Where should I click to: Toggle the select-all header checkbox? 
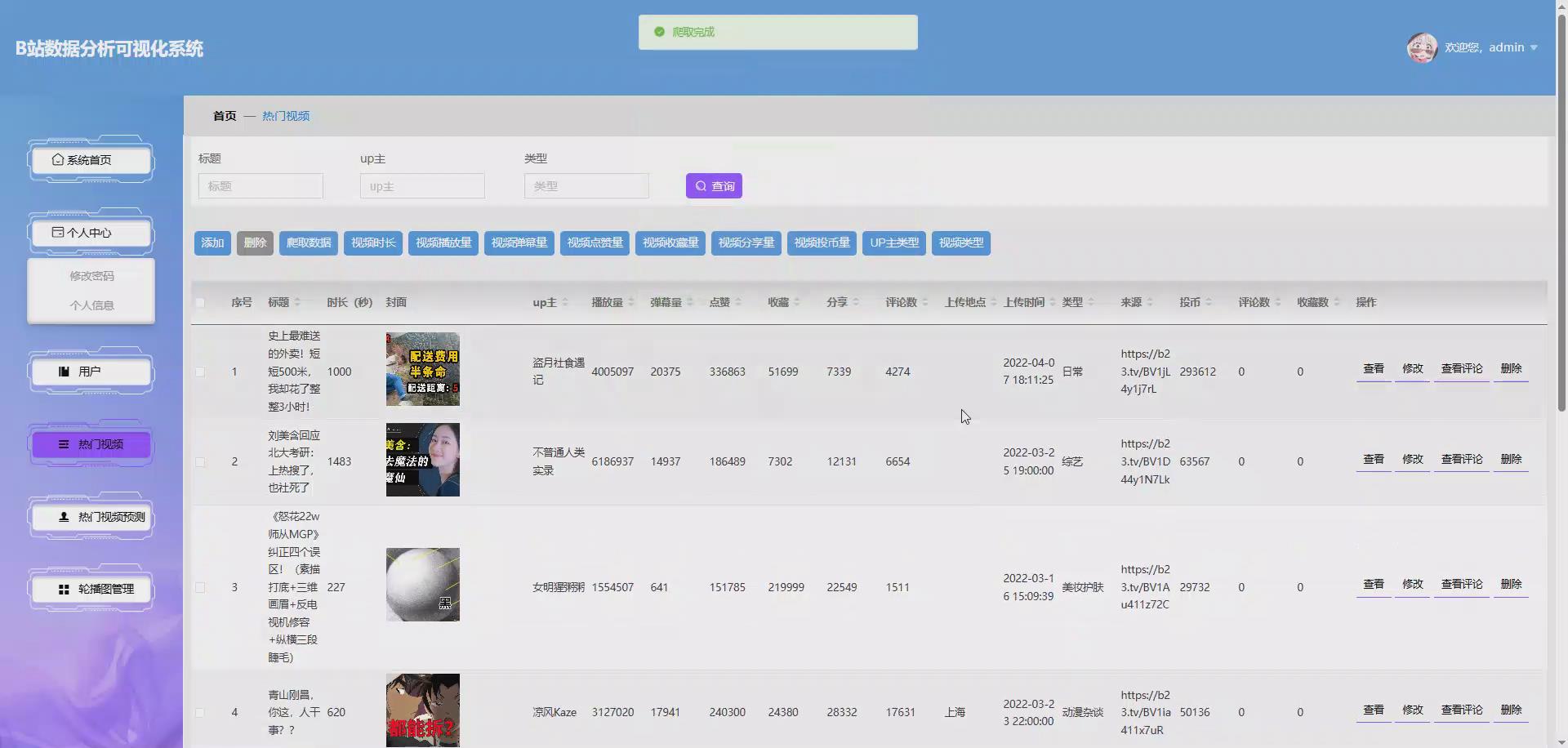click(x=200, y=303)
